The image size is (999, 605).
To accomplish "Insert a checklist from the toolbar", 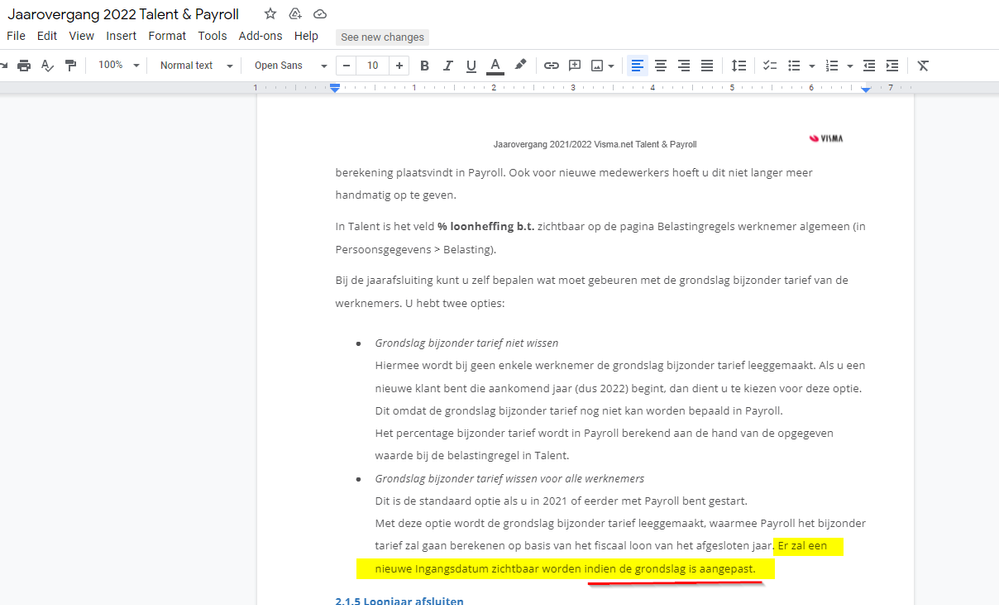I will pos(770,66).
